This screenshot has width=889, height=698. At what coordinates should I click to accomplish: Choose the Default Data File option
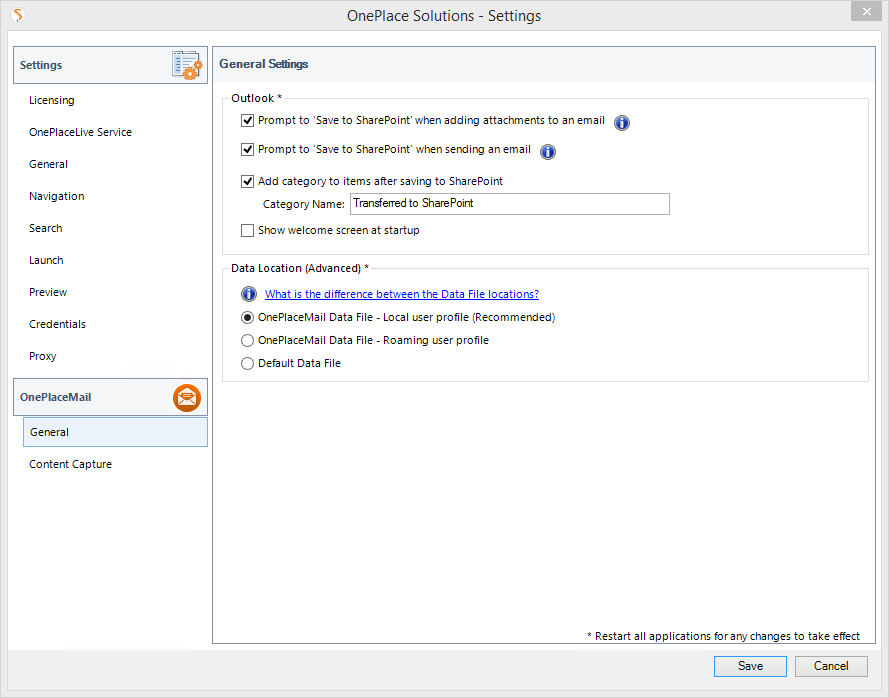point(247,363)
